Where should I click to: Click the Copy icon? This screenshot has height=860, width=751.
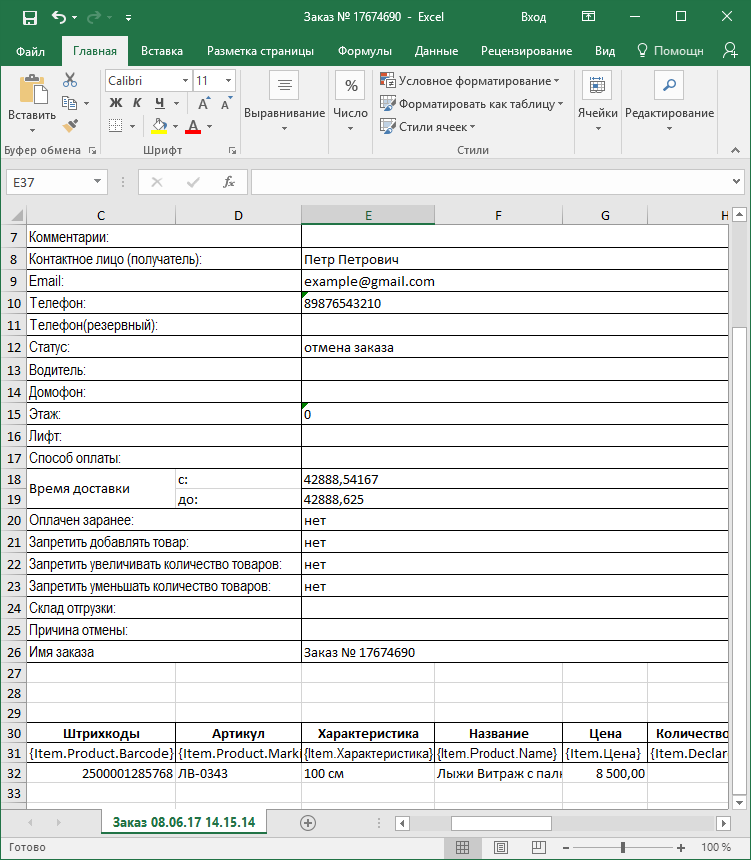click(x=69, y=103)
